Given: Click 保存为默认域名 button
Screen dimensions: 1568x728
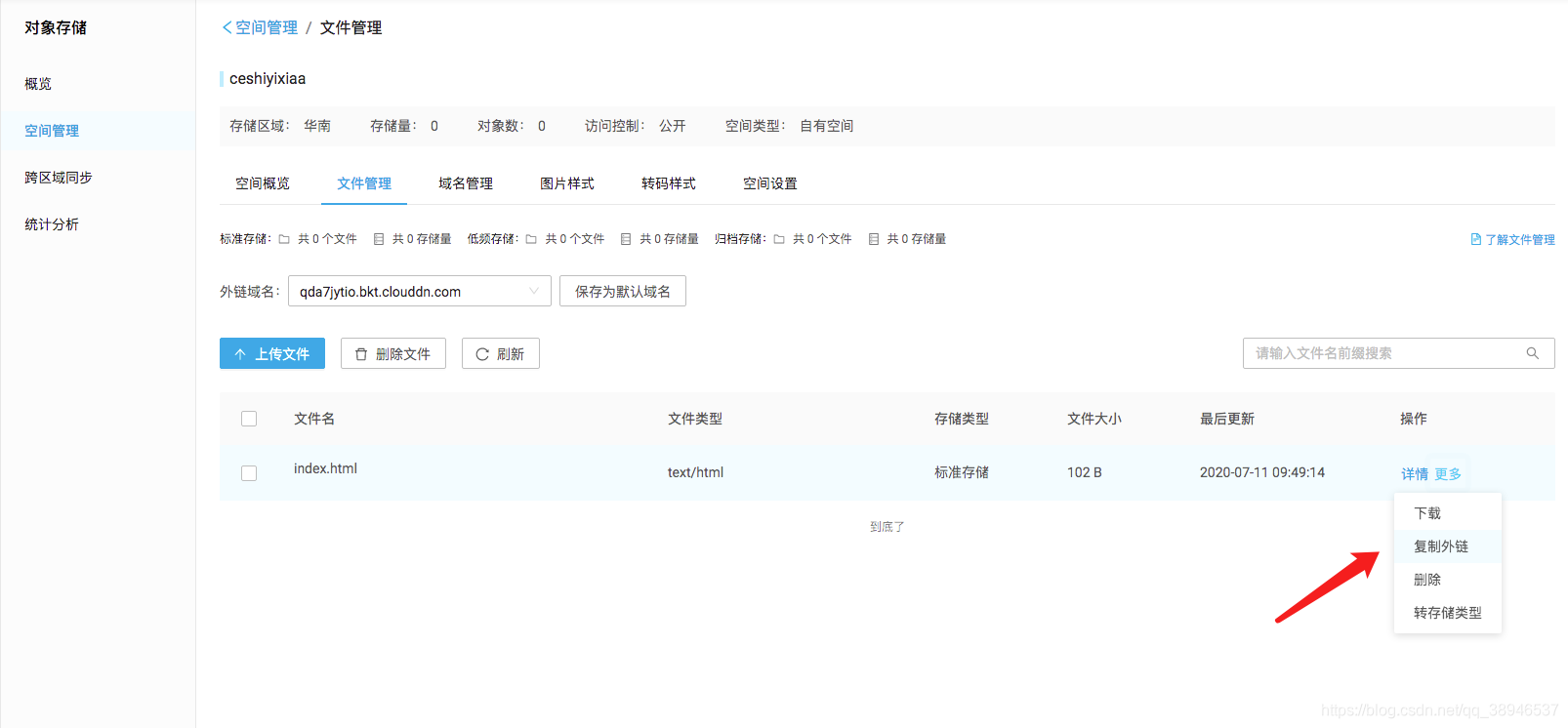Looking at the screenshot, I should pyautogui.click(x=623, y=291).
